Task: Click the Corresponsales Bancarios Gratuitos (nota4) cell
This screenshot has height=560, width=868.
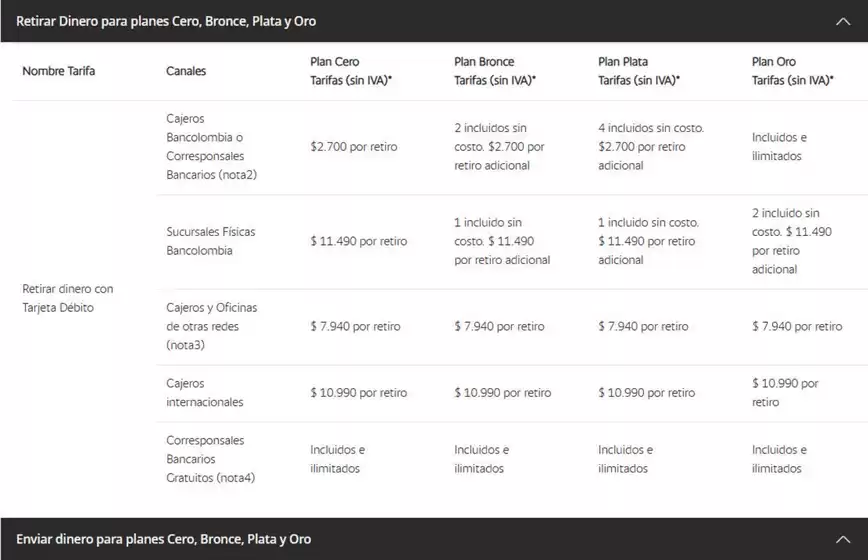Action: 210,459
